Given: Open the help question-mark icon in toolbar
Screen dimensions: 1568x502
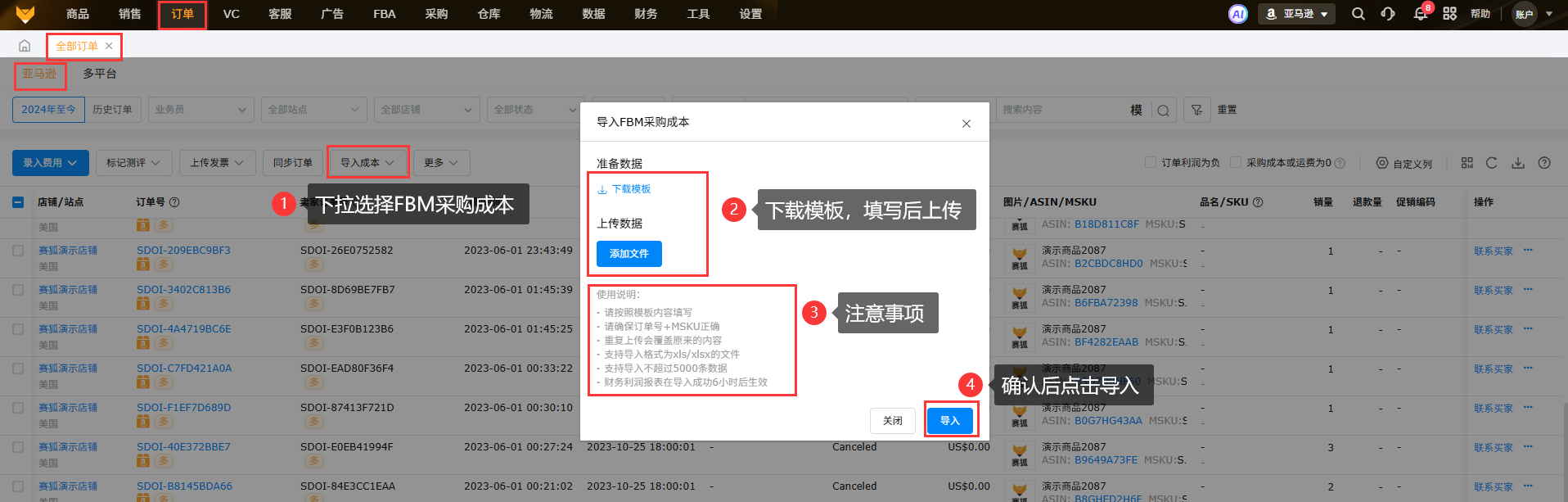Looking at the screenshot, I should [x=1544, y=163].
